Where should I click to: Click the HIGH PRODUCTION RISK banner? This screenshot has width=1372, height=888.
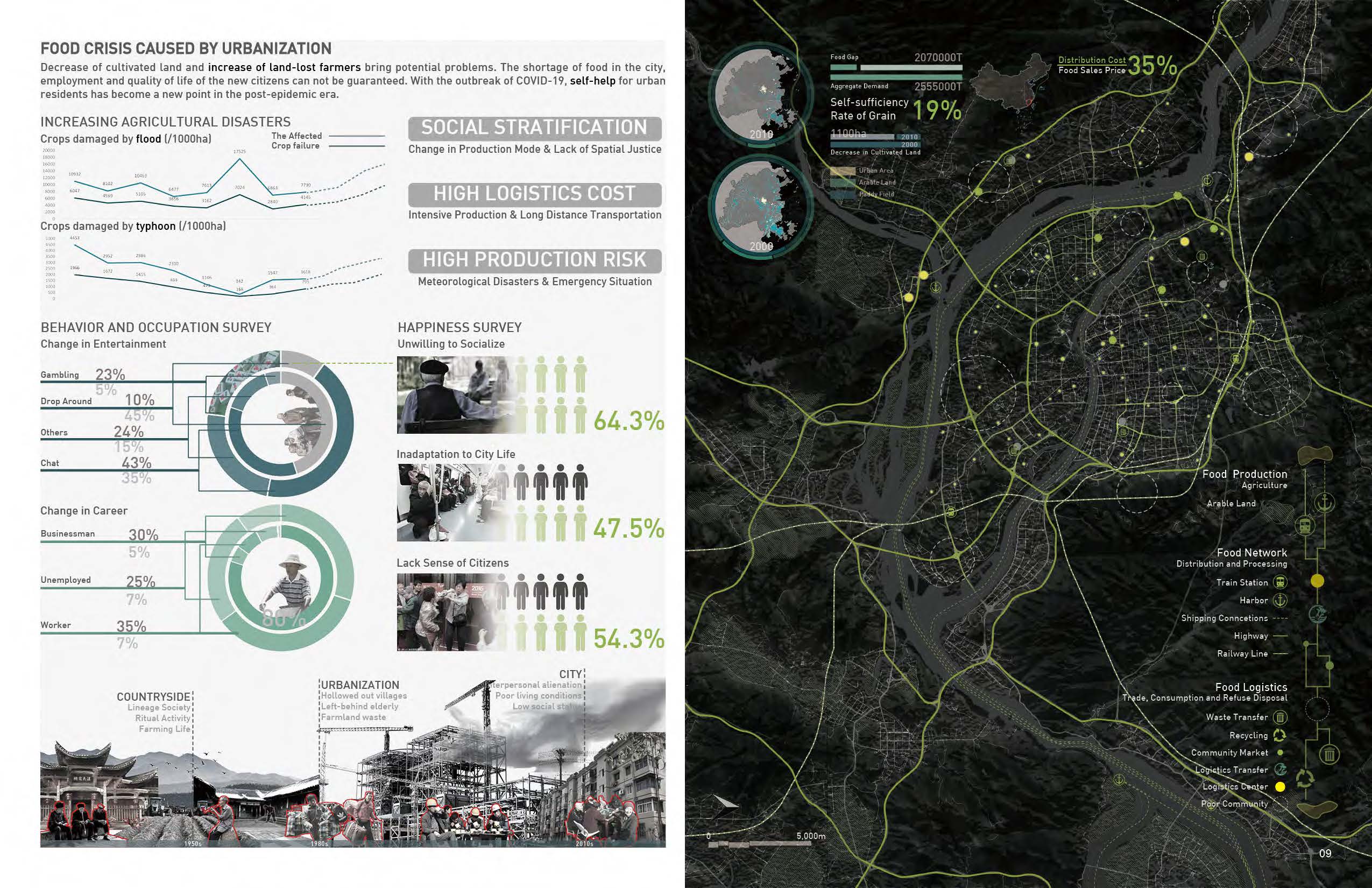pos(534,260)
